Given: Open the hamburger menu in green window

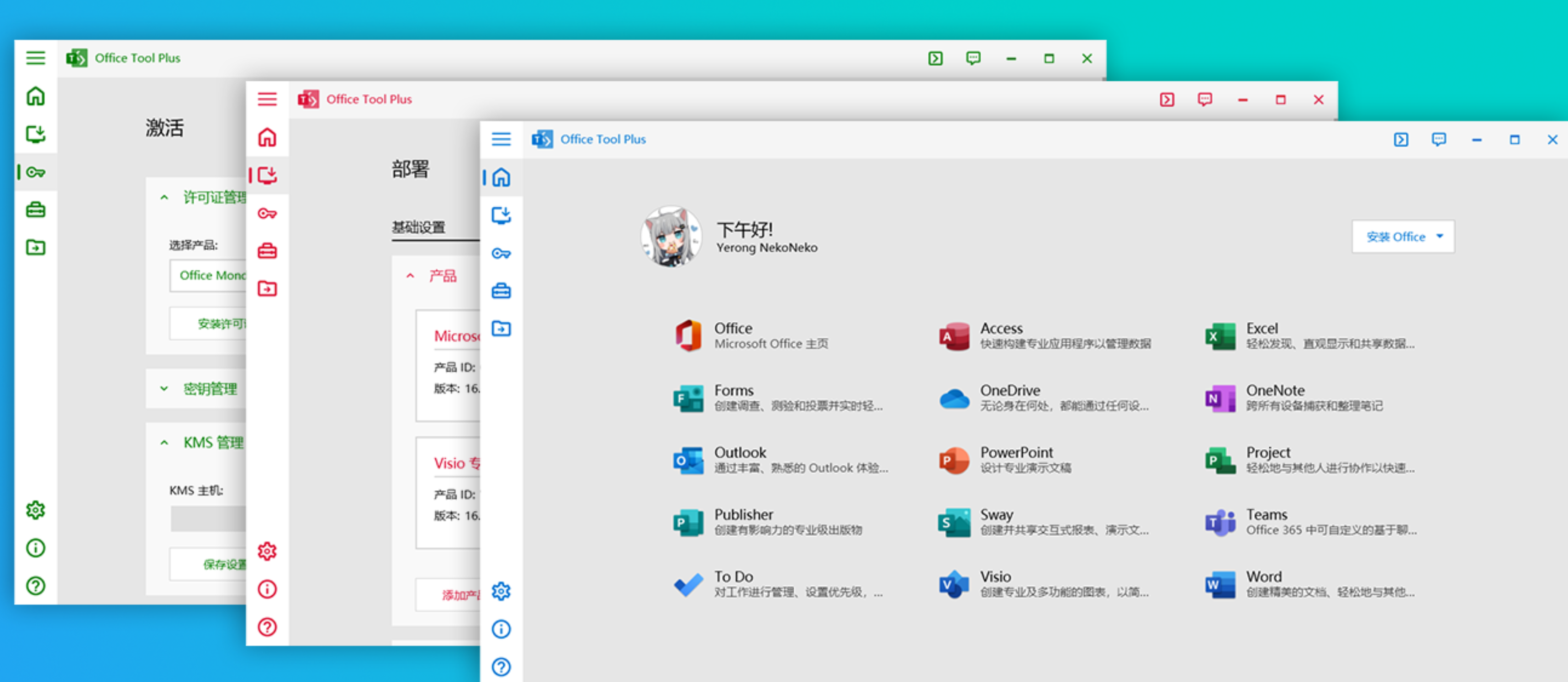Looking at the screenshot, I should [35, 58].
